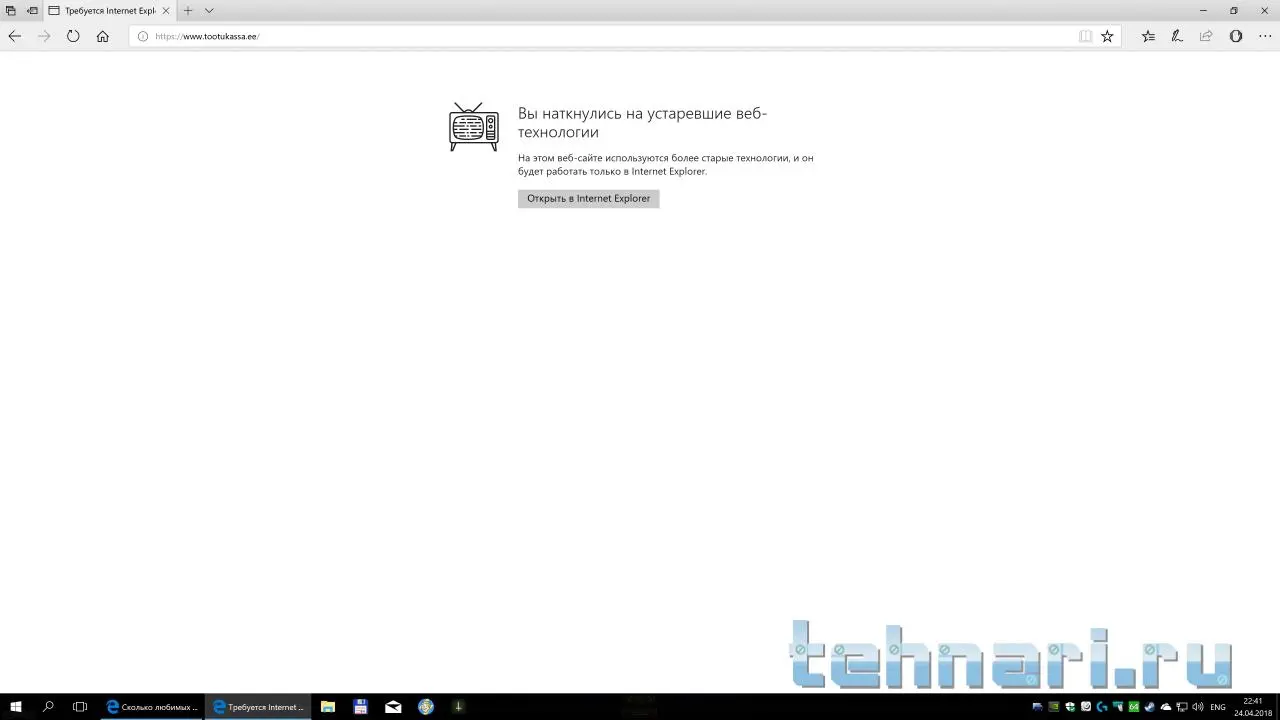Show site information for tootukassa.ee
Image resolution: width=1280 pixels, height=720 pixels.
[143, 36]
